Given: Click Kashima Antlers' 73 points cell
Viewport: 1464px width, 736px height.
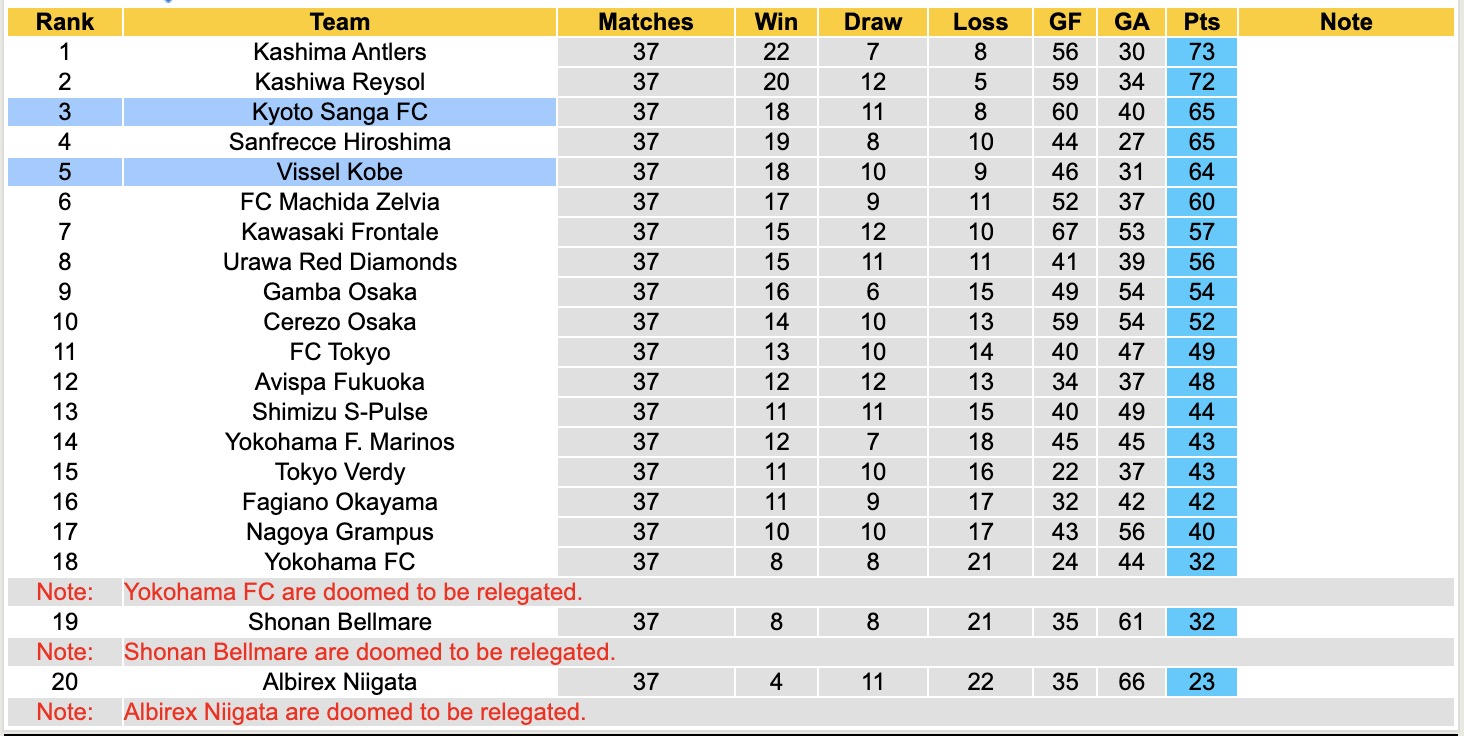Looking at the screenshot, I should (x=1201, y=52).
